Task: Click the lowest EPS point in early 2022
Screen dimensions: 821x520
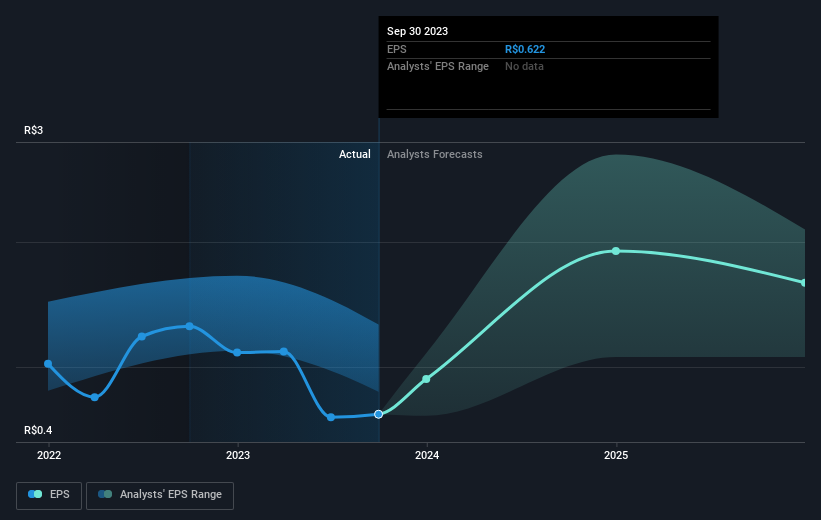Action: coord(95,397)
